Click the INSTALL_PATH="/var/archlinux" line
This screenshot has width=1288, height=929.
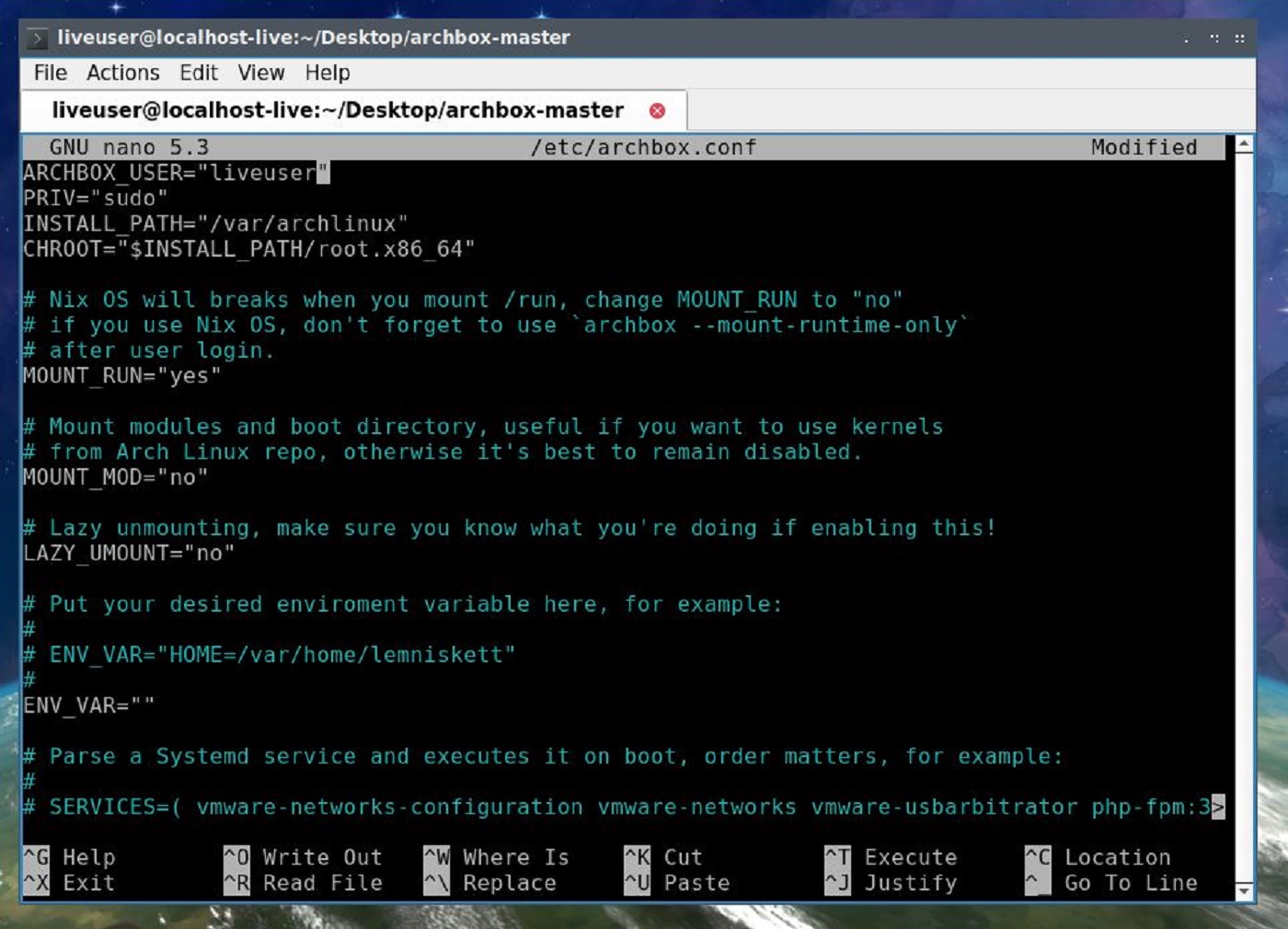coord(215,224)
